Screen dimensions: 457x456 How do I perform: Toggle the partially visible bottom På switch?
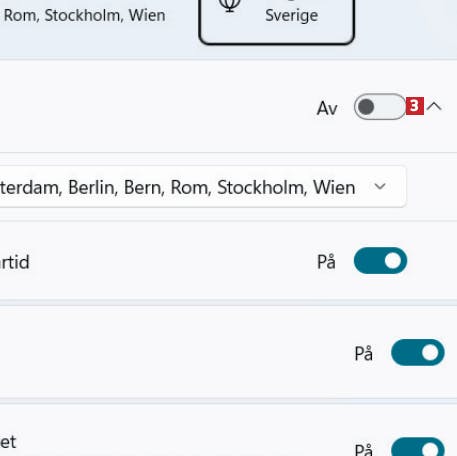418,447
